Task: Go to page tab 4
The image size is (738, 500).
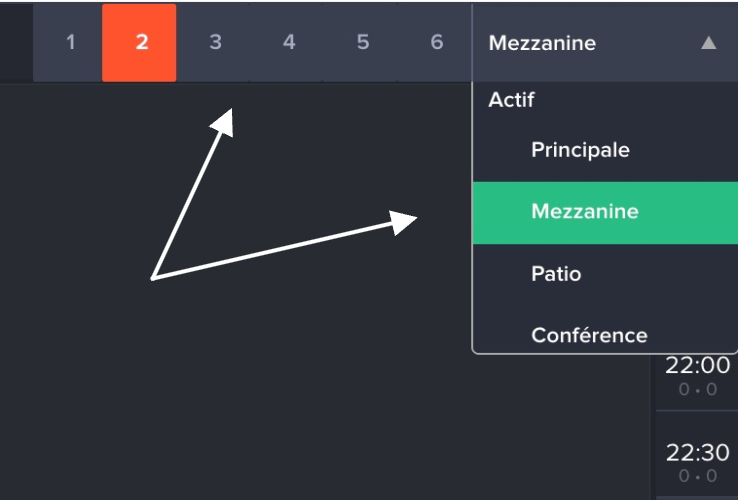Action: tap(289, 43)
